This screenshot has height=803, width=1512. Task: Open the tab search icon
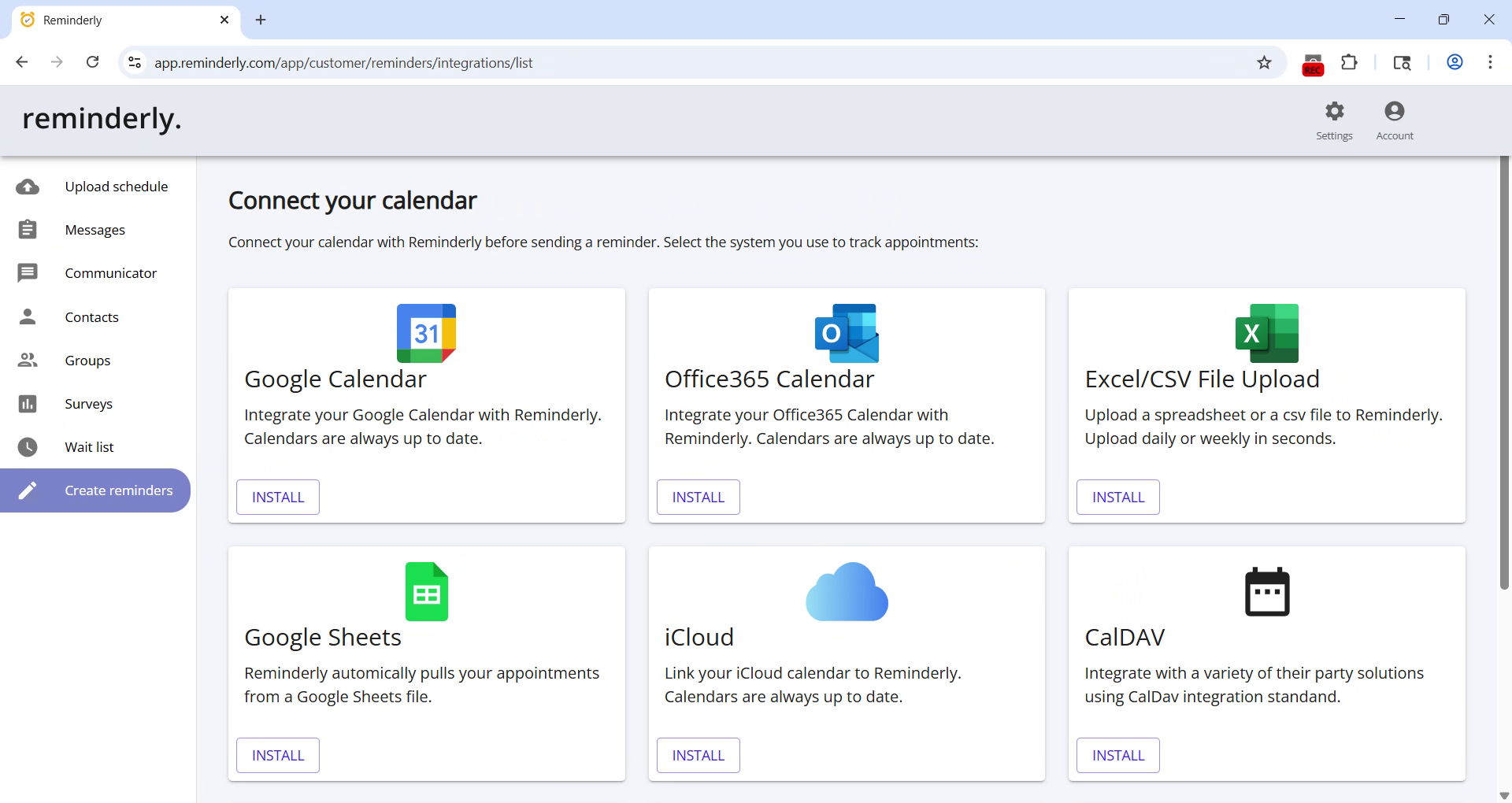pyautogui.click(x=1402, y=62)
